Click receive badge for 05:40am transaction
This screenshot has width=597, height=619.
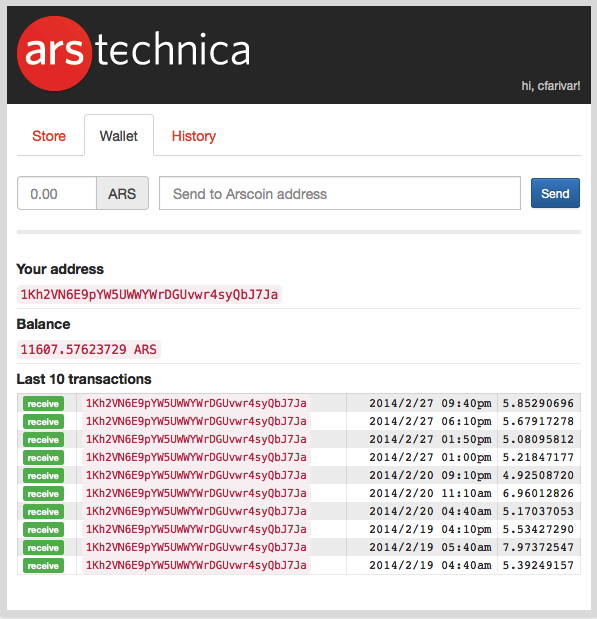click(43, 548)
